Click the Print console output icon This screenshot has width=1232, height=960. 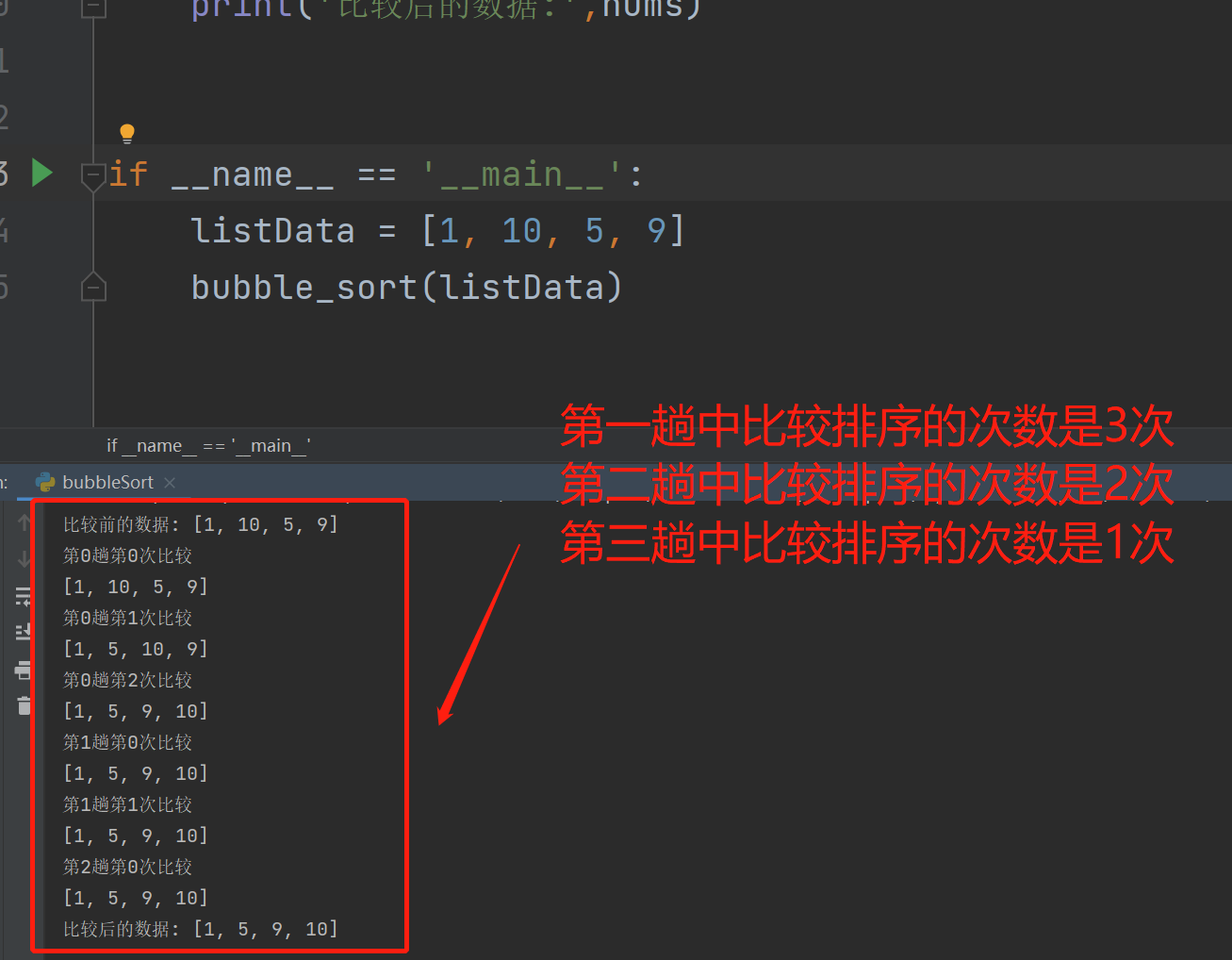point(24,670)
